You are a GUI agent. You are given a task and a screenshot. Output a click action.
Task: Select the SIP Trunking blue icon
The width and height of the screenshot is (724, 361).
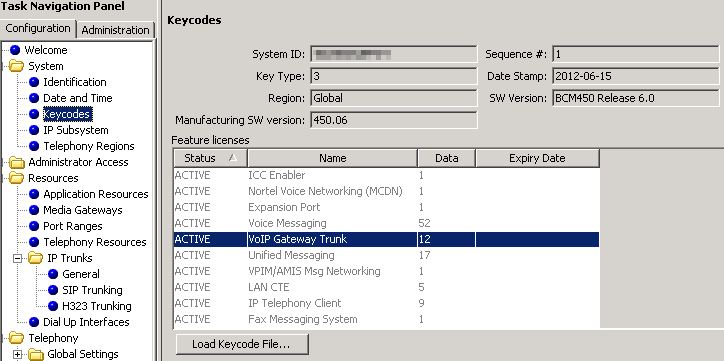pyautogui.click(x=53, y=290)
